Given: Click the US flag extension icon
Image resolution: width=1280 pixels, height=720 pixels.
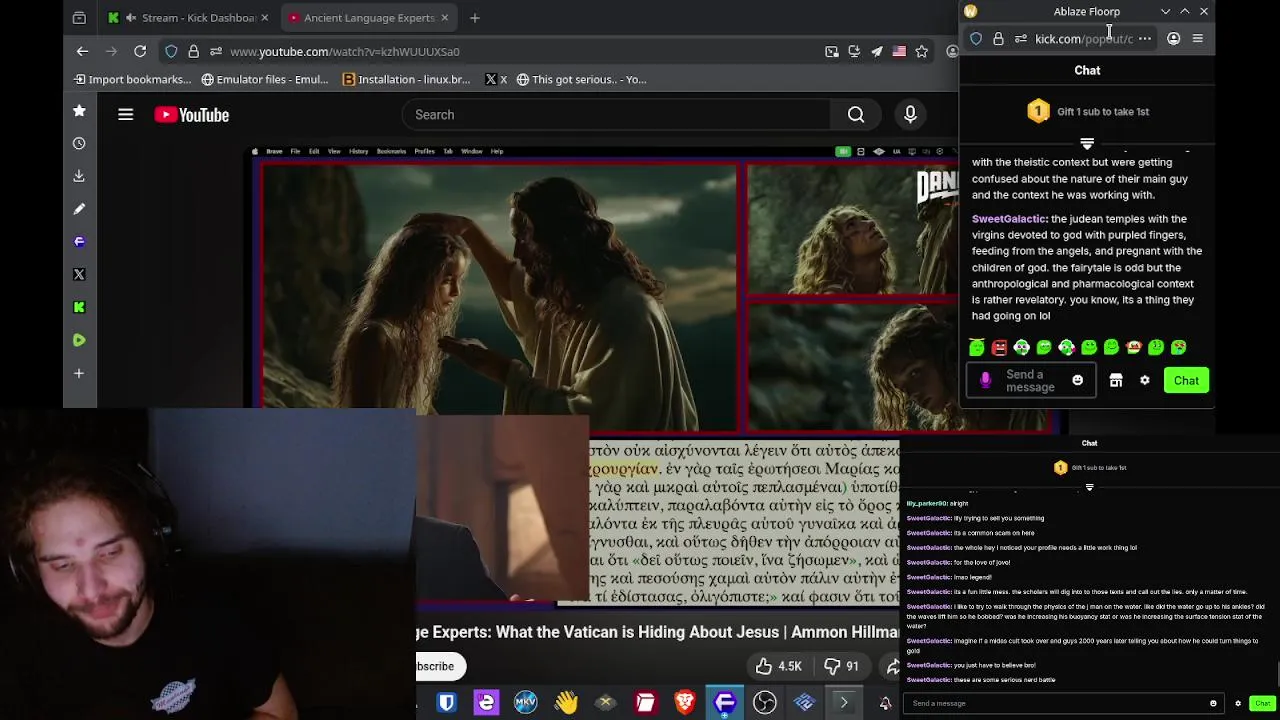Looking at the screenshot, I should point(899,51).
